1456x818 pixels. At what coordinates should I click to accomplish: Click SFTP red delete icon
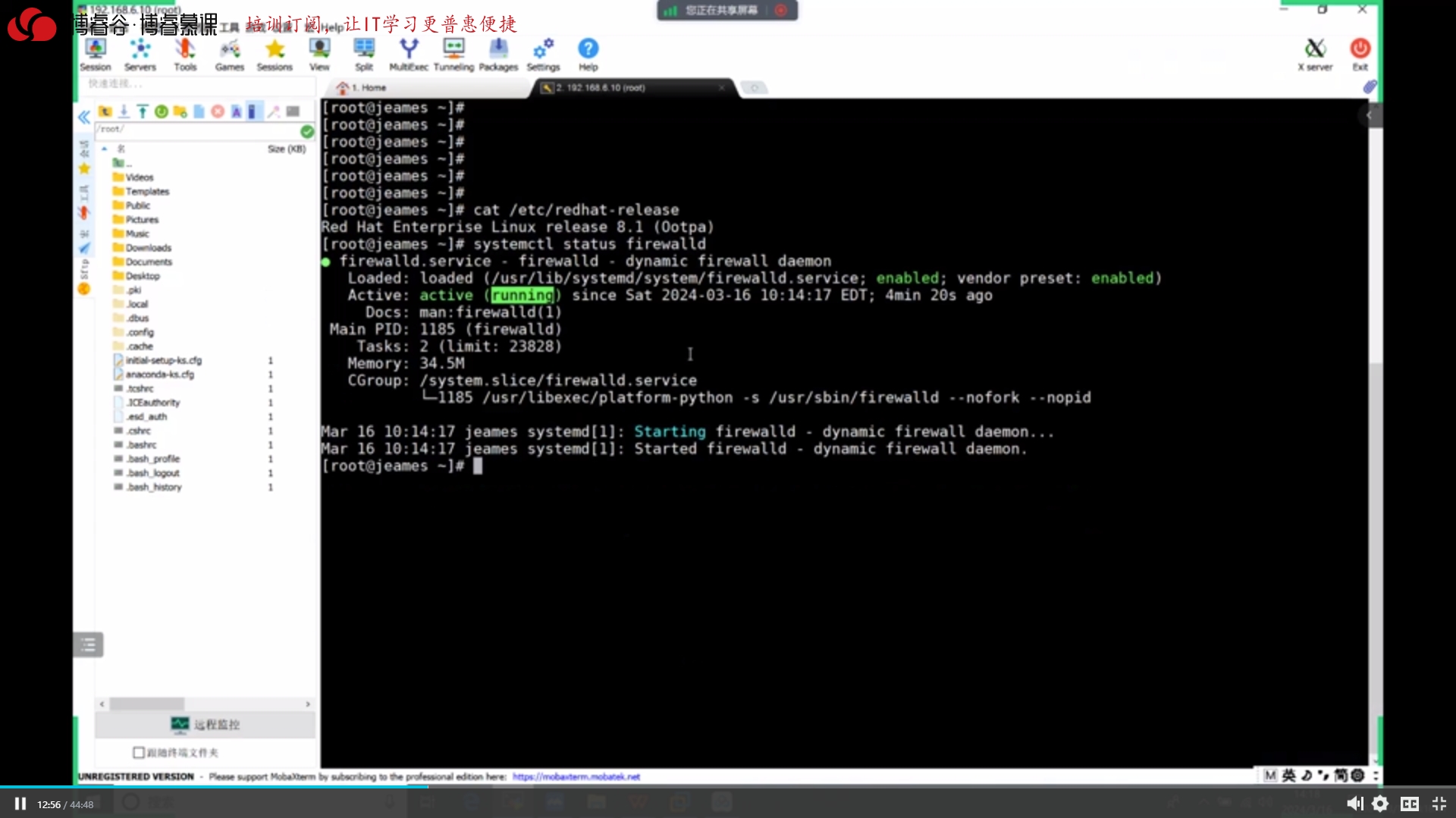click(x=218, y=111)
